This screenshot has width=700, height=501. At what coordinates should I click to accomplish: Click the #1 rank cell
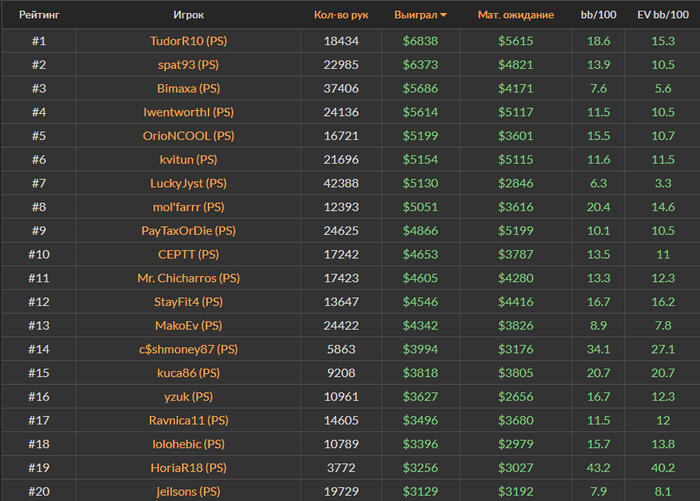pos(38,40)
